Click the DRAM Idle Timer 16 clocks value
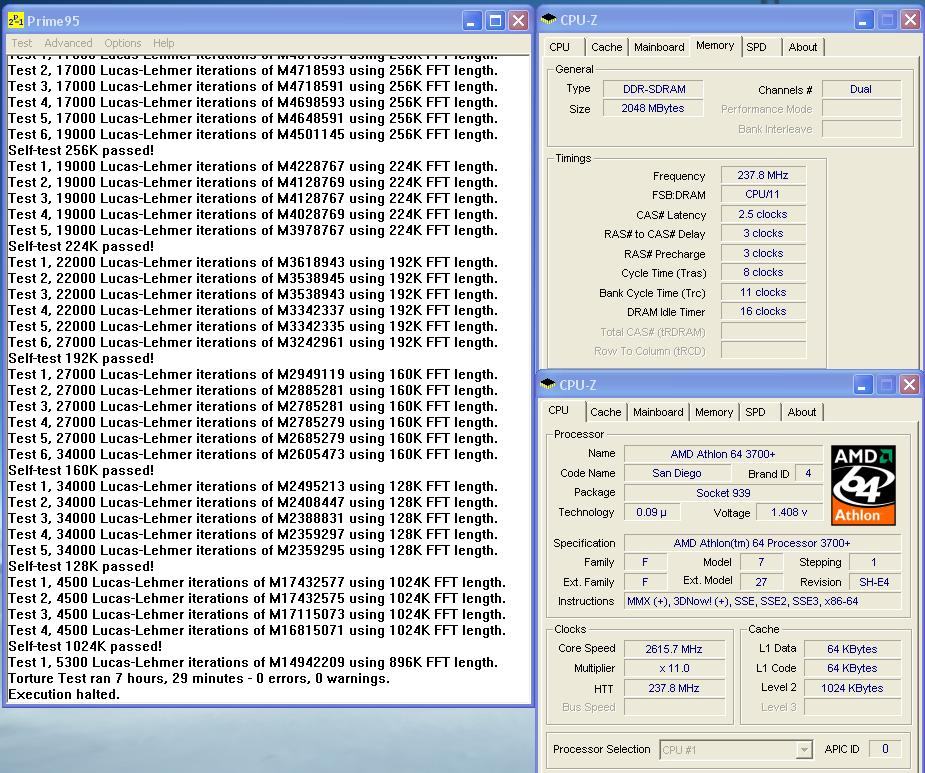 point(763,311)
